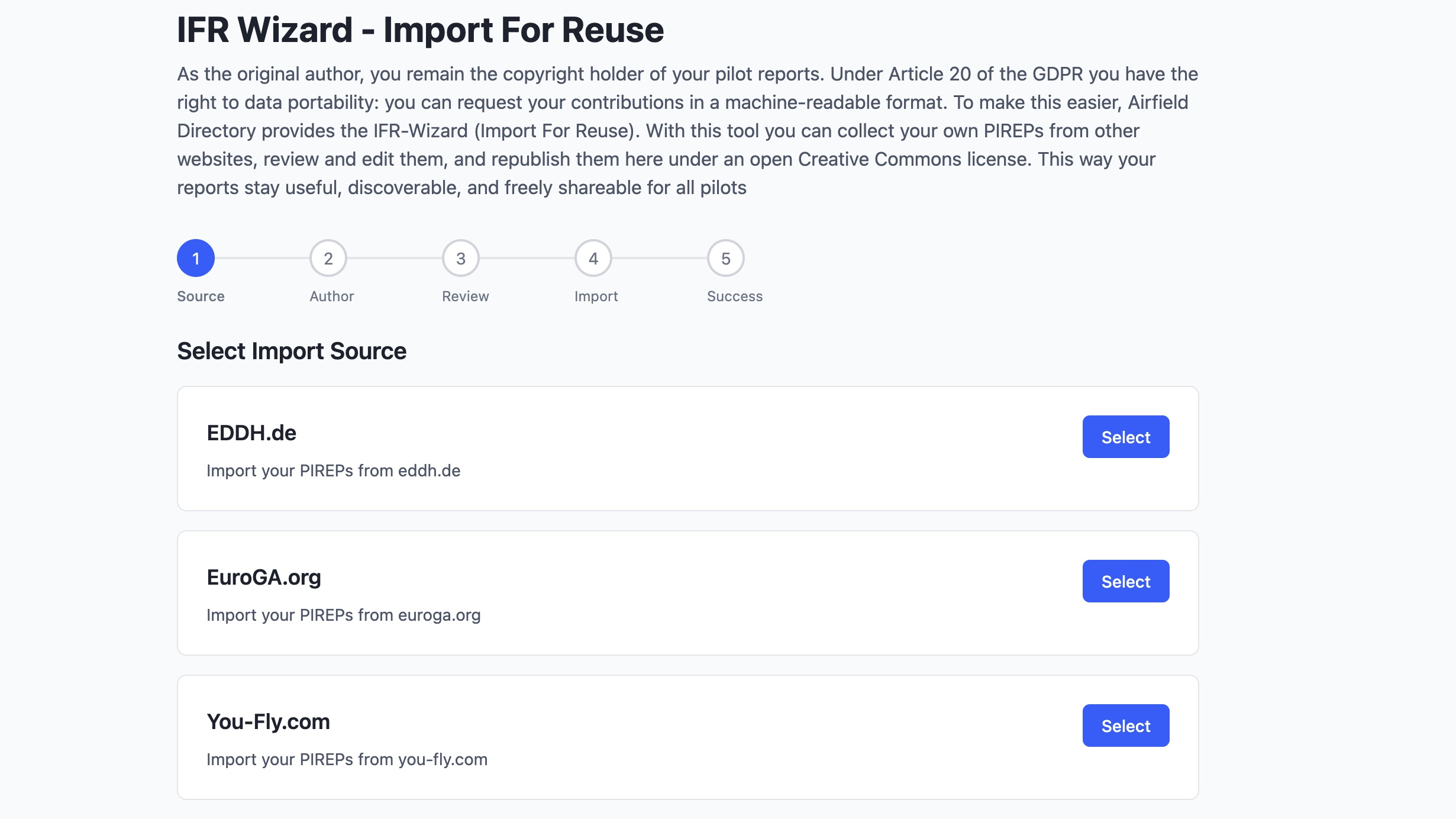Click "Import your PIREPs from euroga.org" text

pos(343,615)
